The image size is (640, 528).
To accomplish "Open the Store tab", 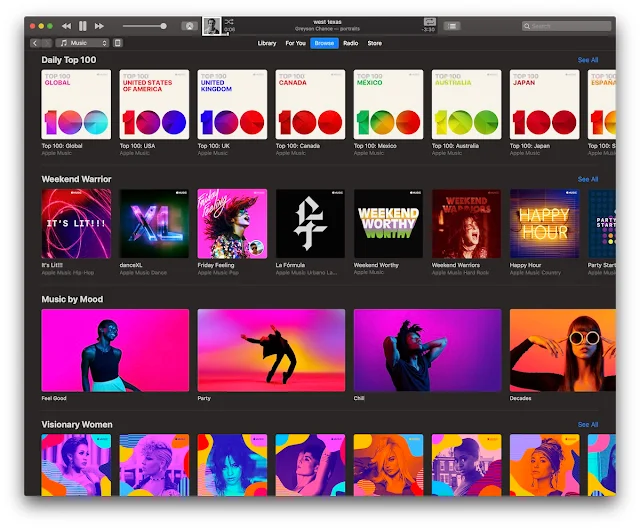I will (x=375, y=43).
